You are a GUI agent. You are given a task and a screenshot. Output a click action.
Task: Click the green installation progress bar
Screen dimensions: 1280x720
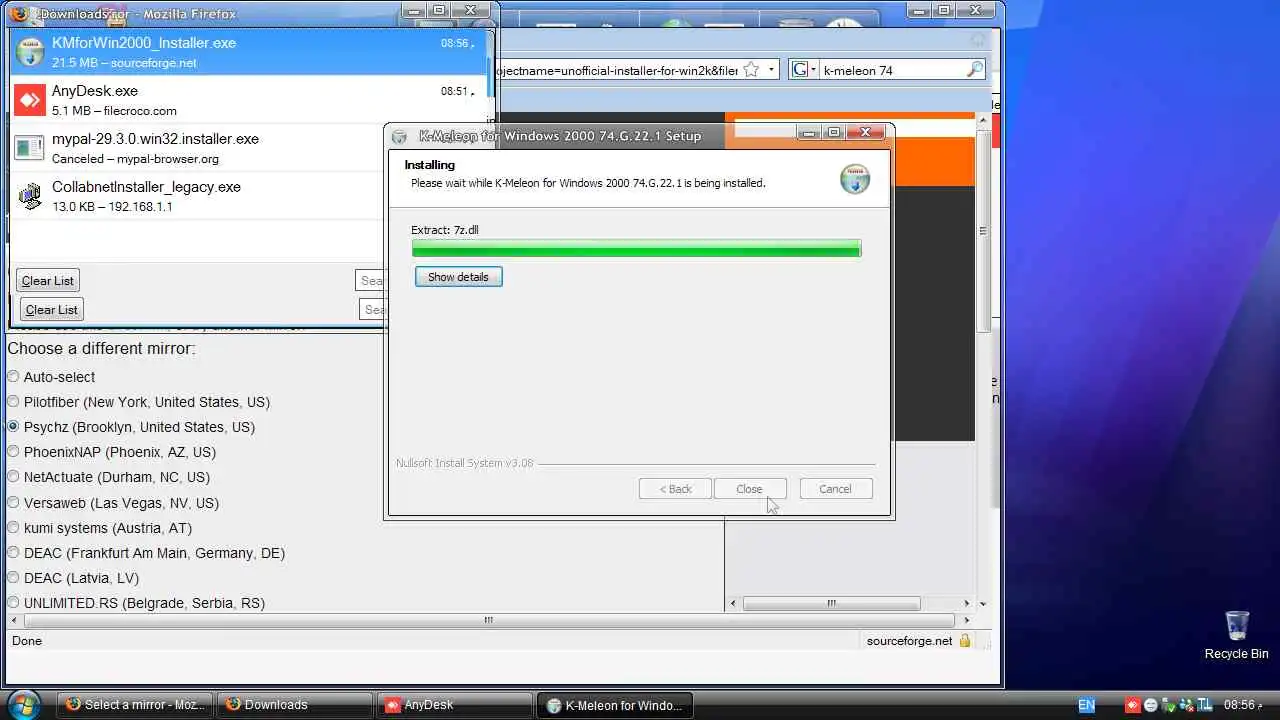click(x=636, y=248)
